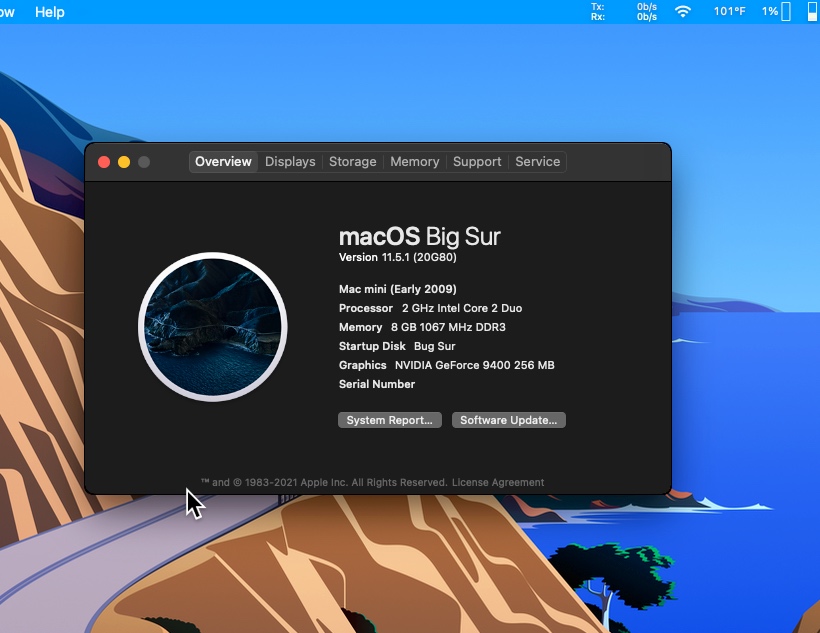Select the Overview tab

(223, 162)
